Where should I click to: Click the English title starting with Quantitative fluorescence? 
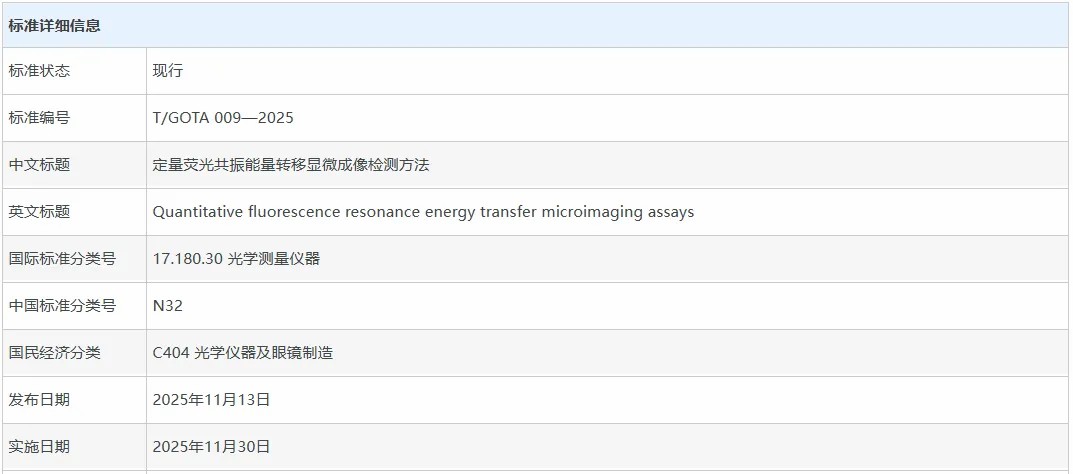coord(423,212)
